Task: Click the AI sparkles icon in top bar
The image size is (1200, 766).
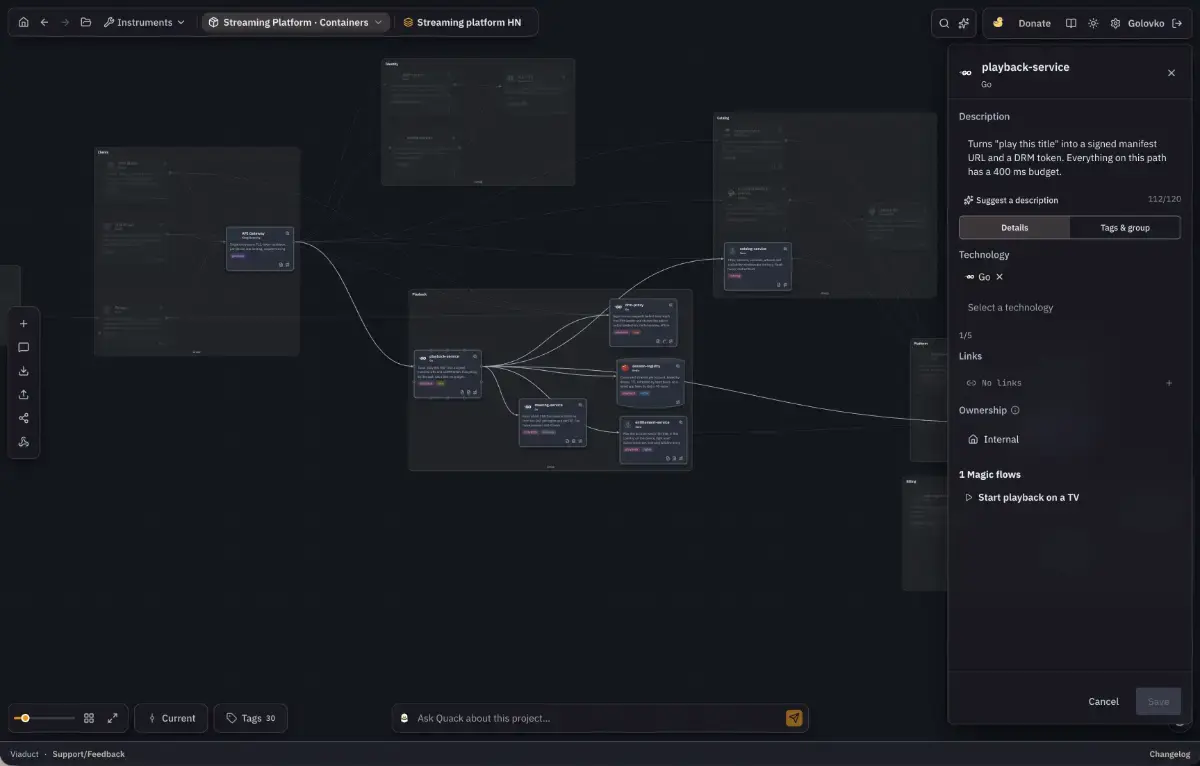Action: click(x=964, y=23)
